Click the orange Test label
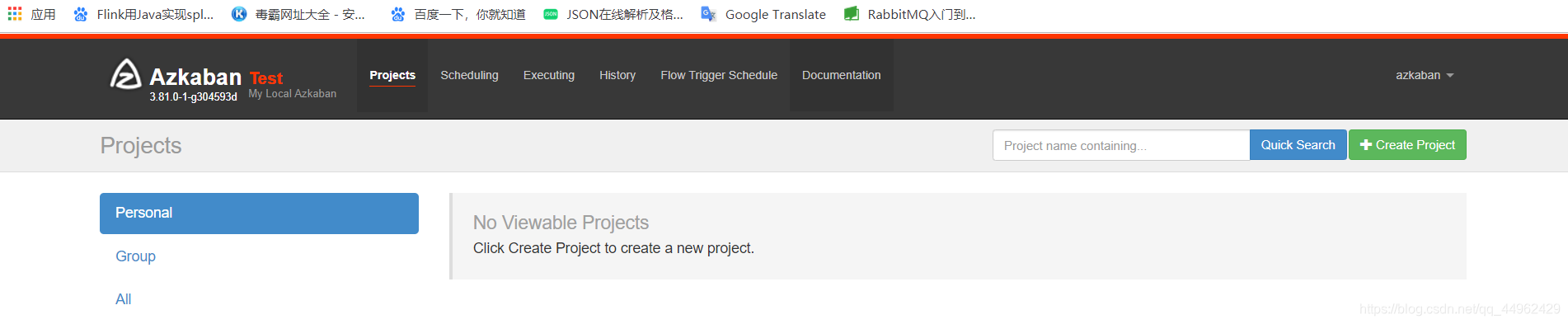 266,78
